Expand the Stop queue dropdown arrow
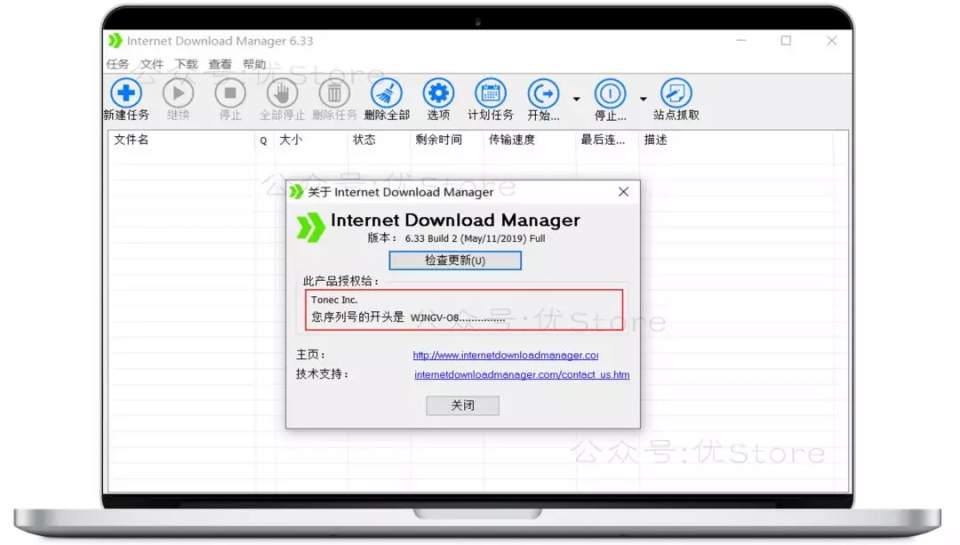Screen dimensions: 960x545 tap(643, 99)
